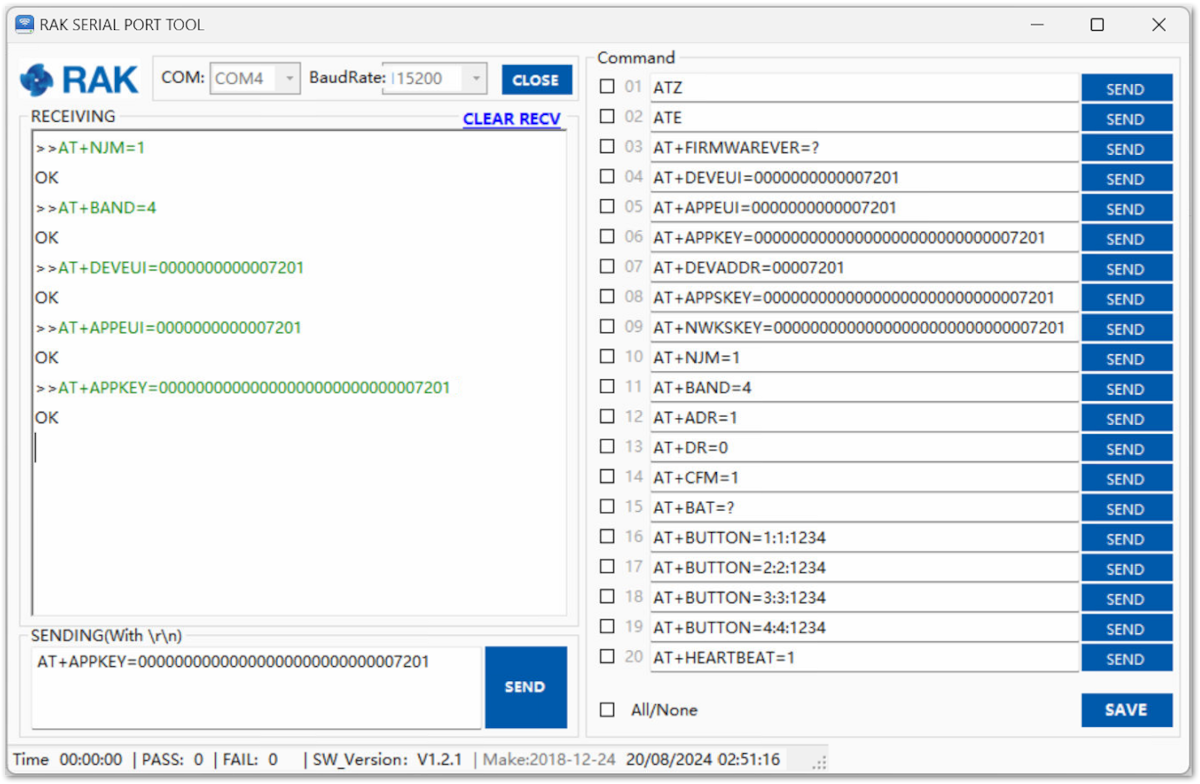Click the Time 00:00:00 status entry
This screenshot has width=1200, height=784.
68,760
